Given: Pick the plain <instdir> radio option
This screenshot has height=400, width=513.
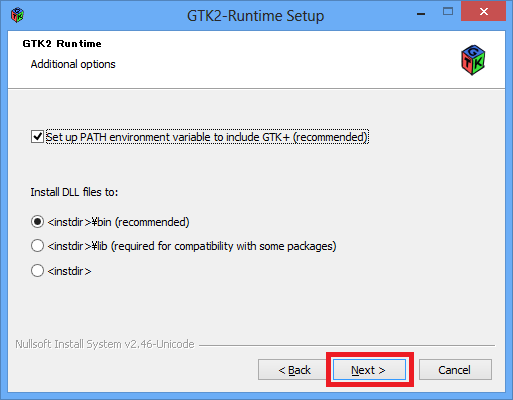Looking at the screenshot, I should 37,271.
